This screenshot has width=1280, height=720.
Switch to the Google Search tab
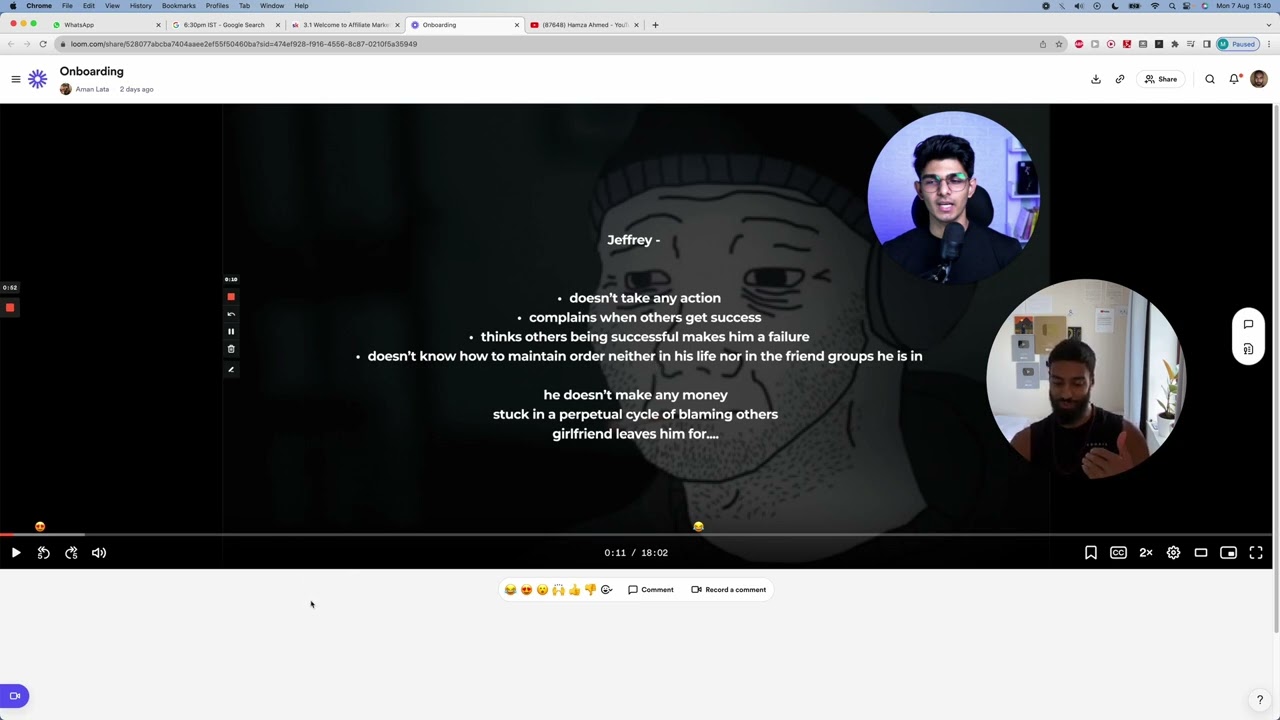(225, 25)
